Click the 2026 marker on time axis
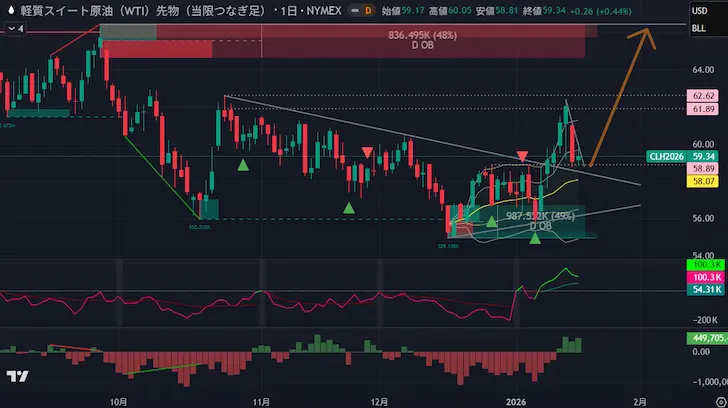This screenshot has height=408, width=728. click(x=515, y=397)
